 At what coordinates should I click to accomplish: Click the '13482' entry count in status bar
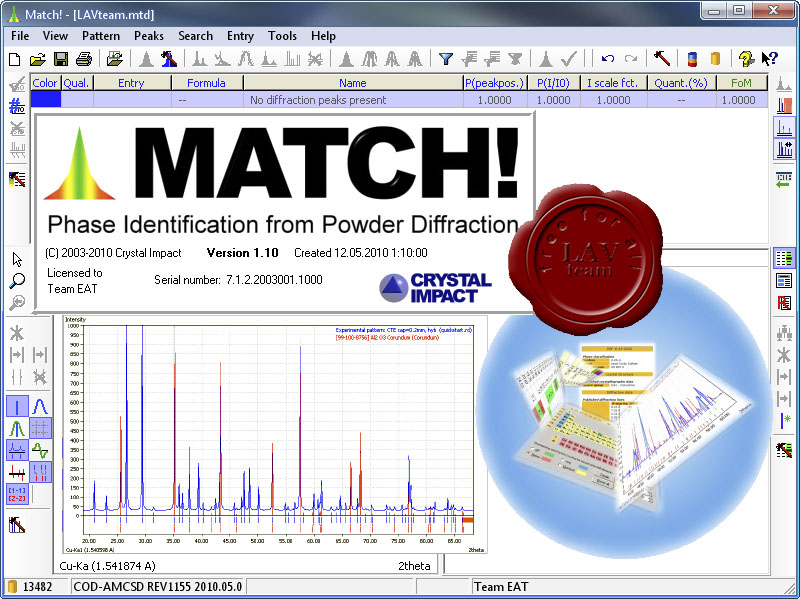point(37,587)
